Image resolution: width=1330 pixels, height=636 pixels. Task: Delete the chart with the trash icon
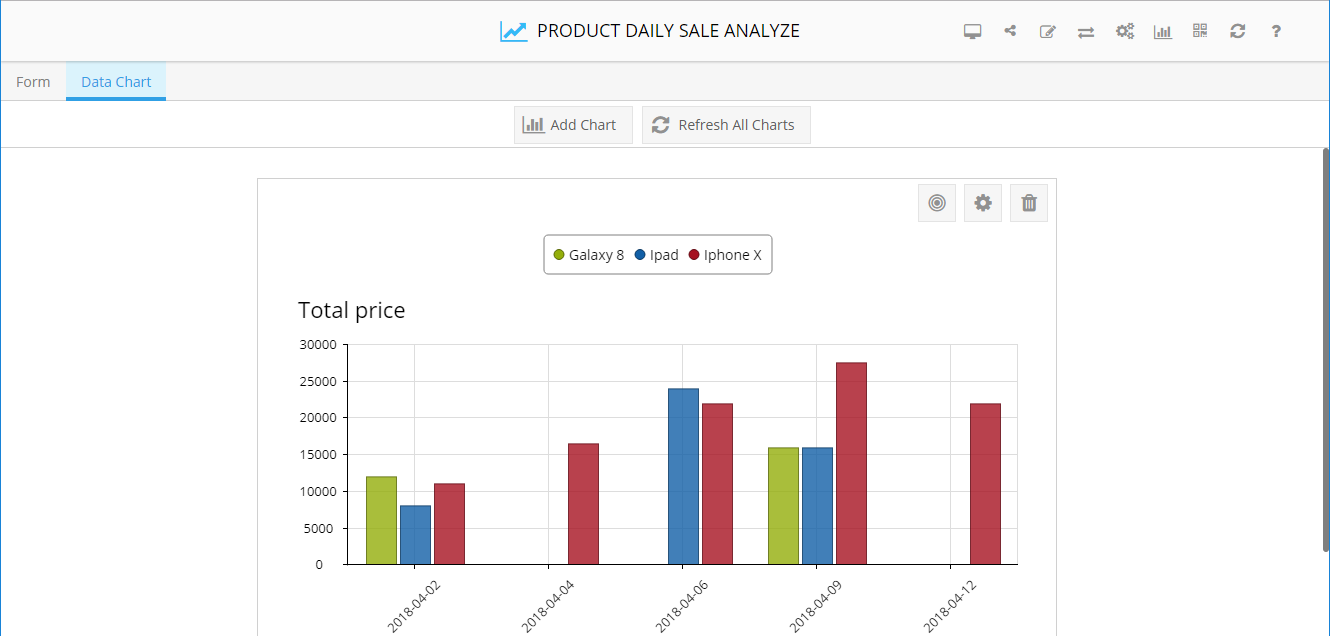coord(1029,203)
